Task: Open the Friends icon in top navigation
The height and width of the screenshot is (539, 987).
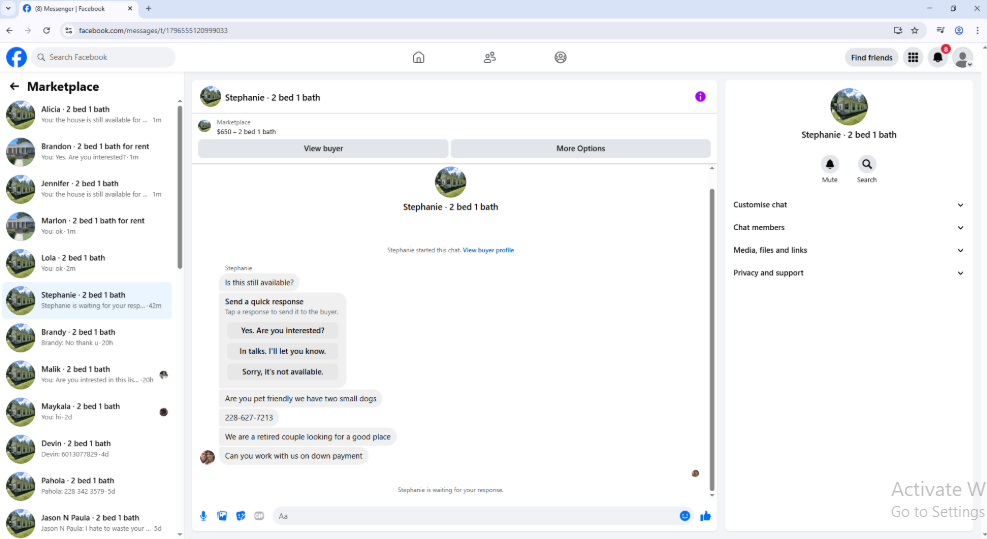Action: tap(490, 57)
